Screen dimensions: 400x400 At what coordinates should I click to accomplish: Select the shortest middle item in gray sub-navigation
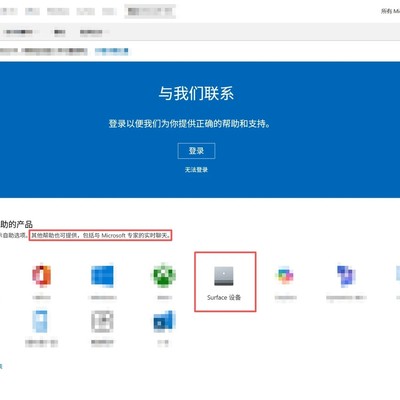point(60,32)
